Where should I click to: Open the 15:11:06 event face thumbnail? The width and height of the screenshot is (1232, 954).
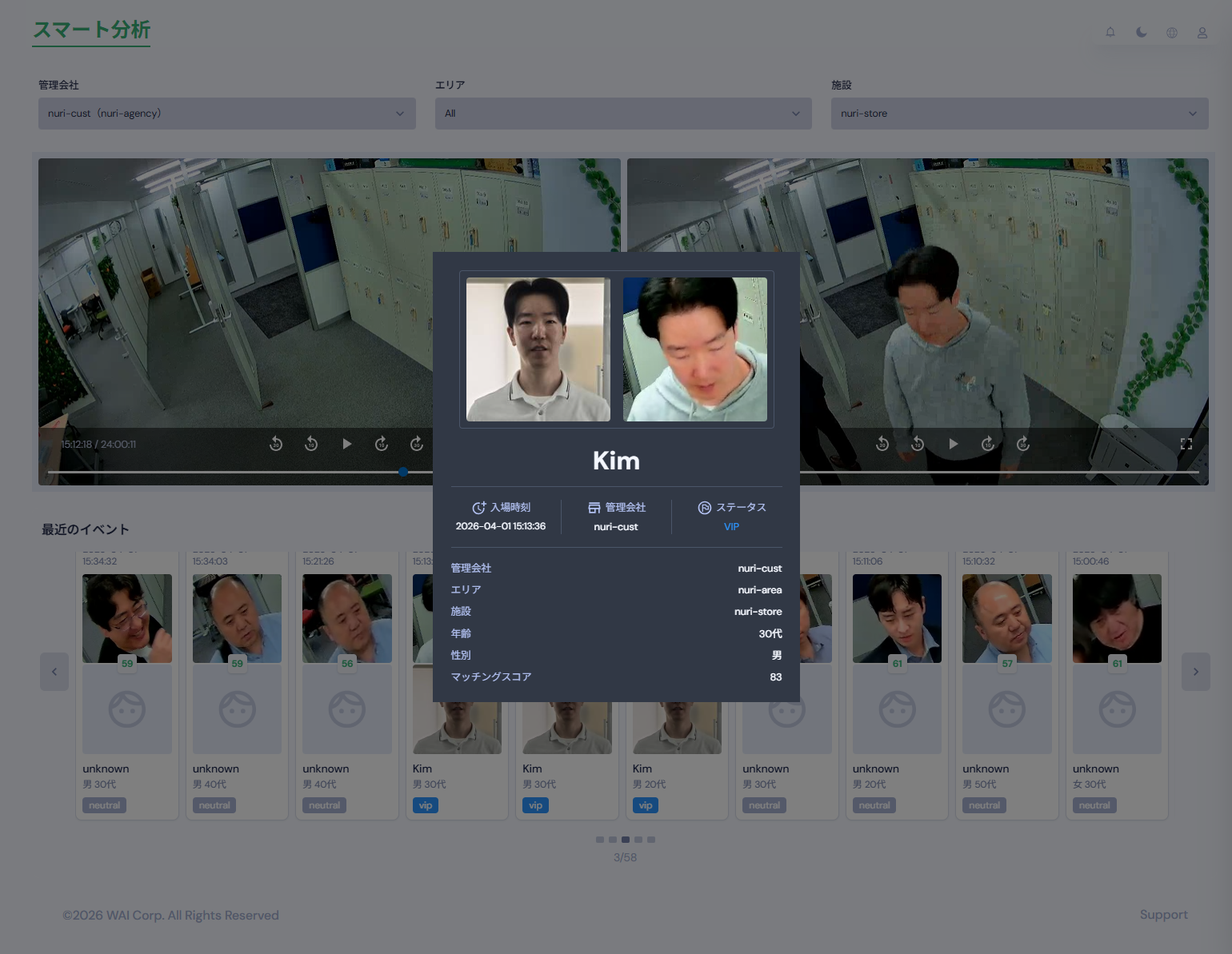point(897,618)
